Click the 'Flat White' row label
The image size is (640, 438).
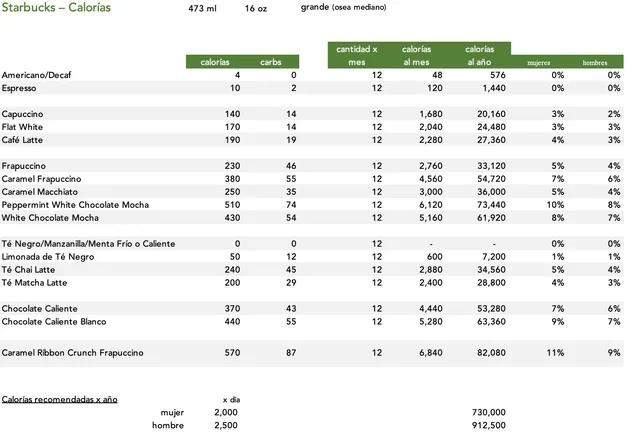click(x=22, y=127)
